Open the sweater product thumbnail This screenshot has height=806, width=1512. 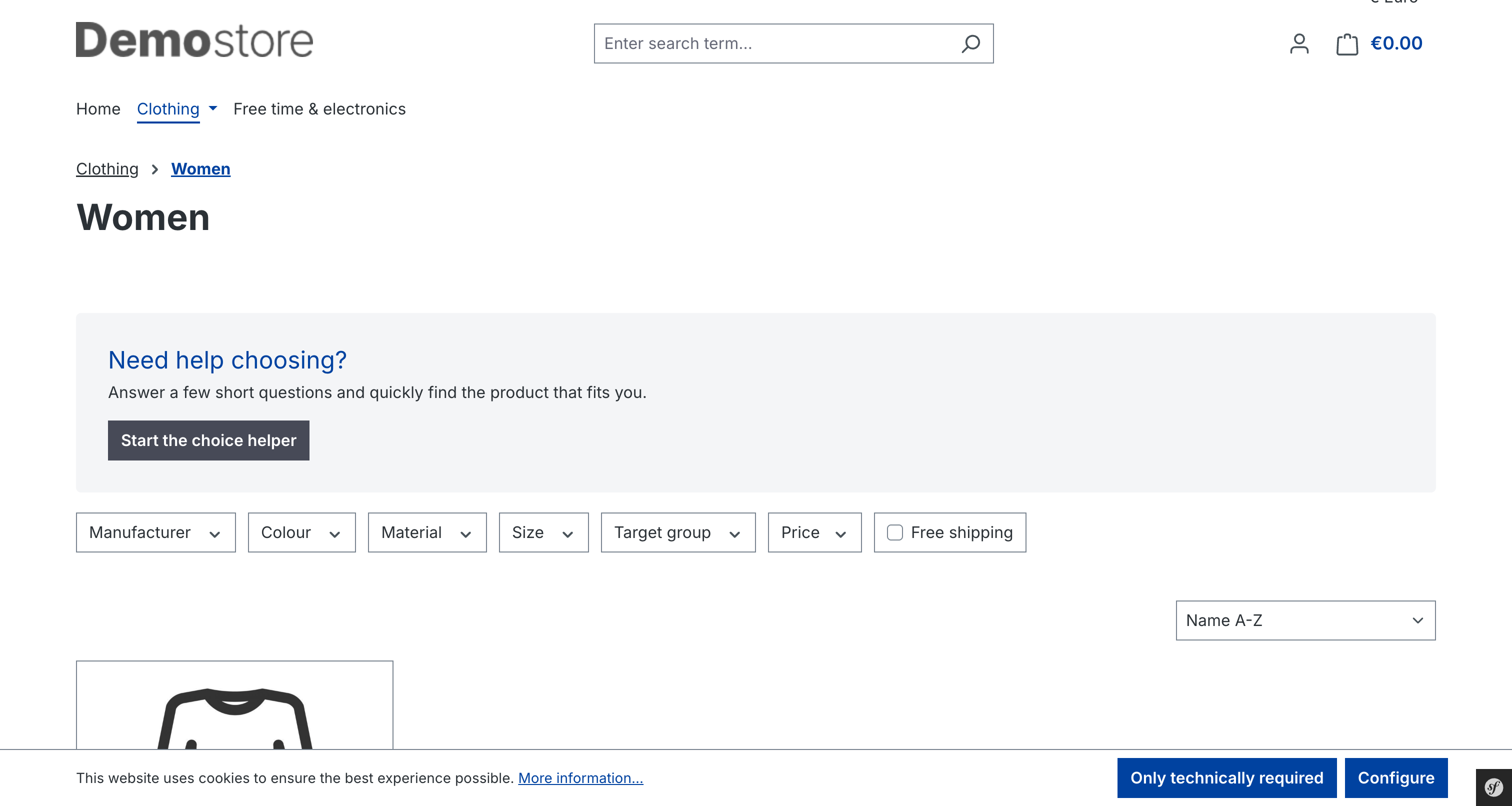click(234, 705)
